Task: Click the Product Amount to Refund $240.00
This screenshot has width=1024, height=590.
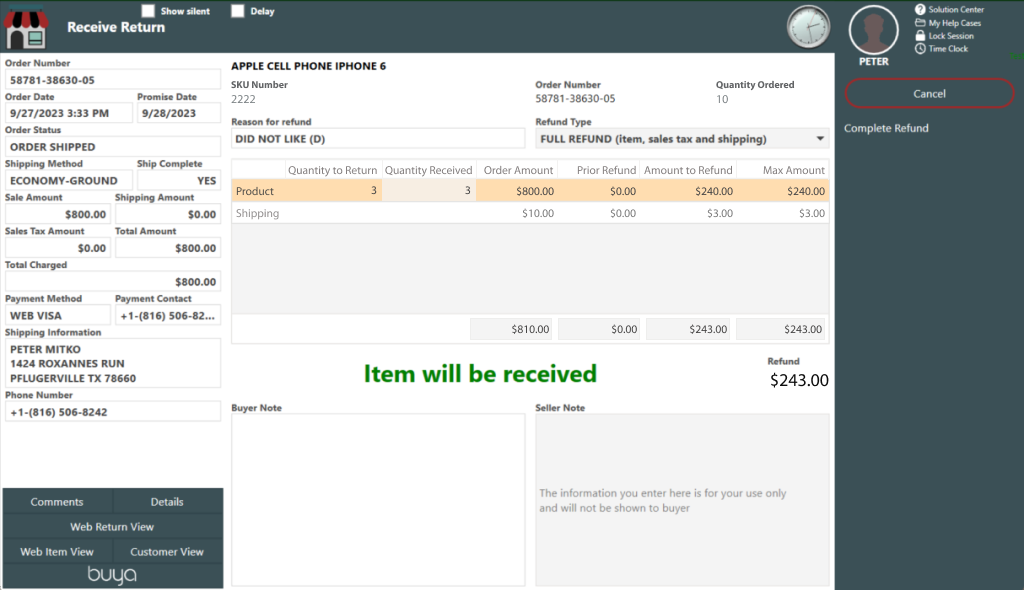Action: point(714,191)
